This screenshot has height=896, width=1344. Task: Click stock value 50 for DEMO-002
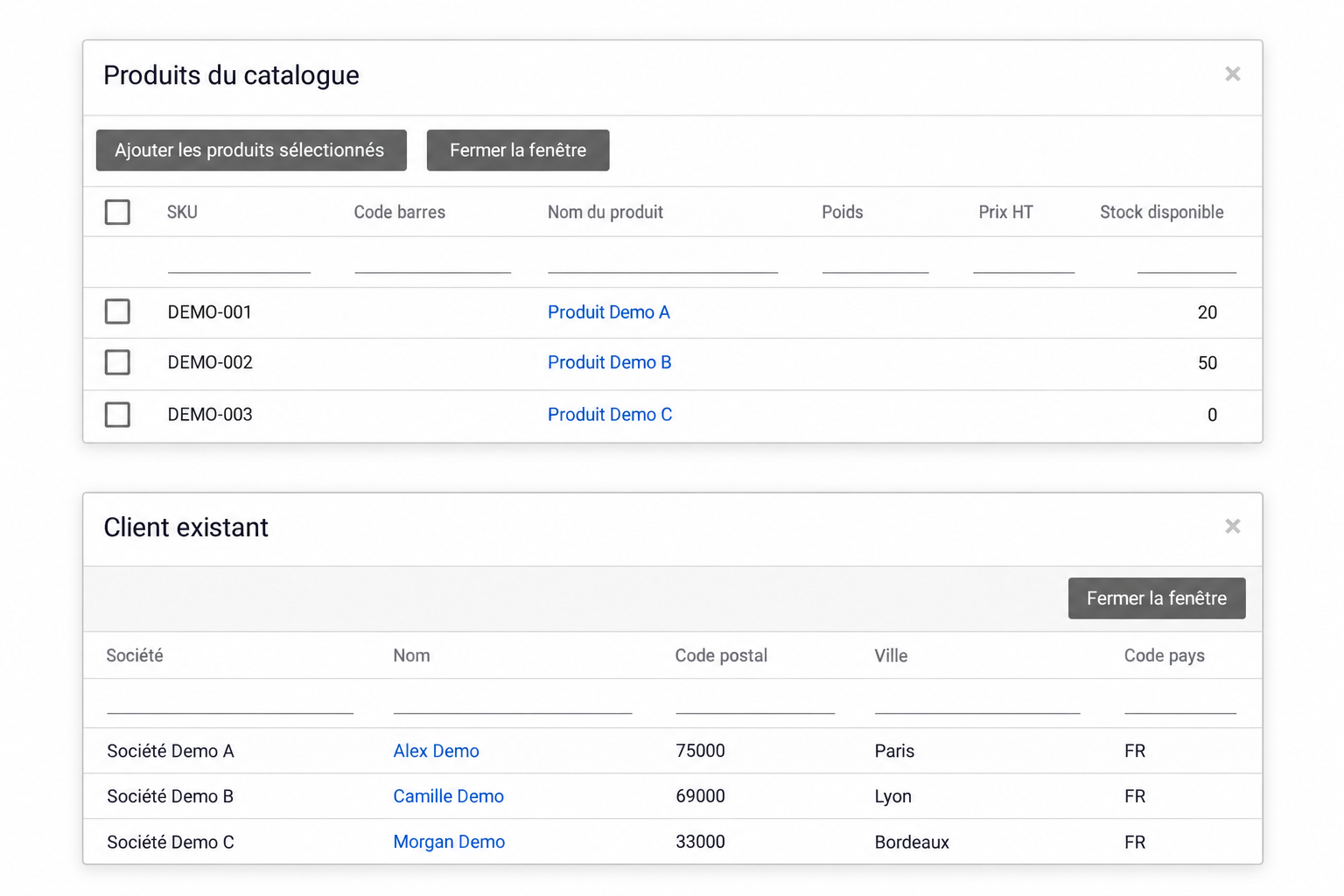1207,363
